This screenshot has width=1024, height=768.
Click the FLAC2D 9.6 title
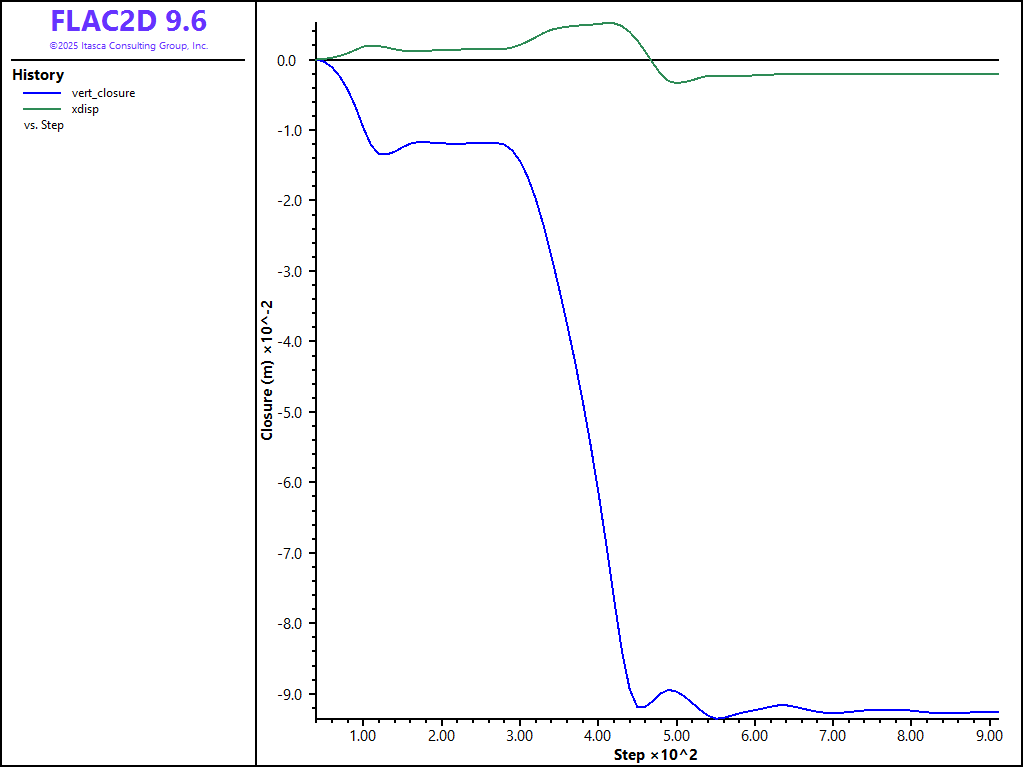click(128, 21)
